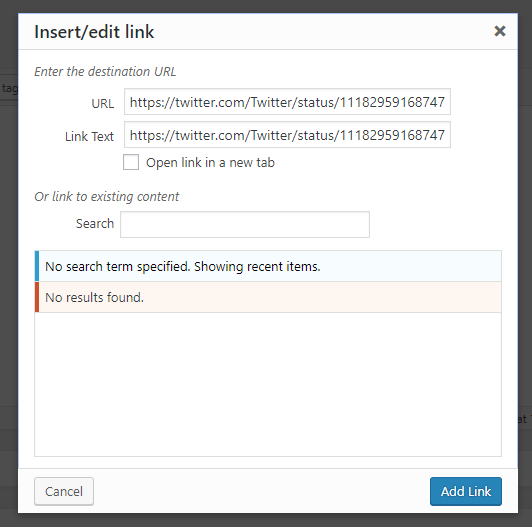
Task: Click the URL field label
Action: pyautogui.click(x=102, y=103)
